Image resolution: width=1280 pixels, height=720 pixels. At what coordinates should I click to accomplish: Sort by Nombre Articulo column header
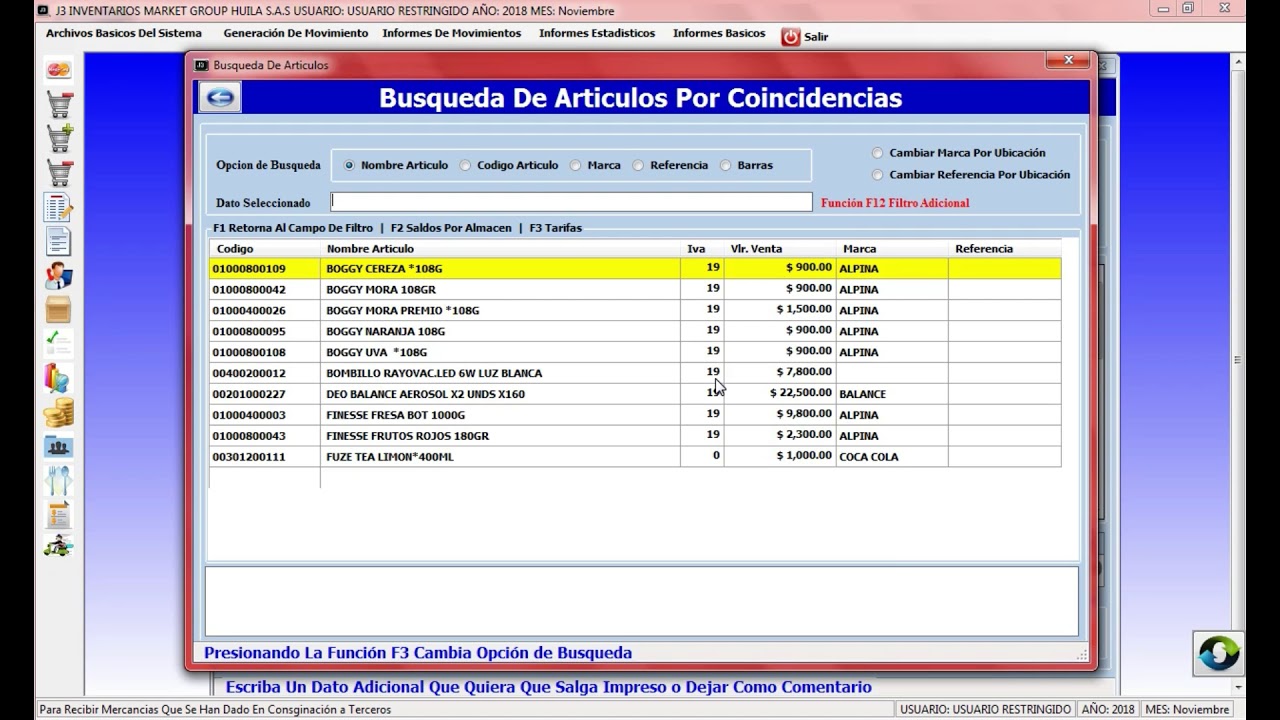[500, 249]
